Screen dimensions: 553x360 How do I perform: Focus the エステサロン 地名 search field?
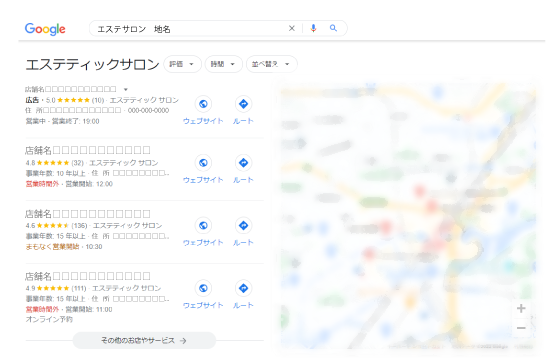(x=190, y=29)
